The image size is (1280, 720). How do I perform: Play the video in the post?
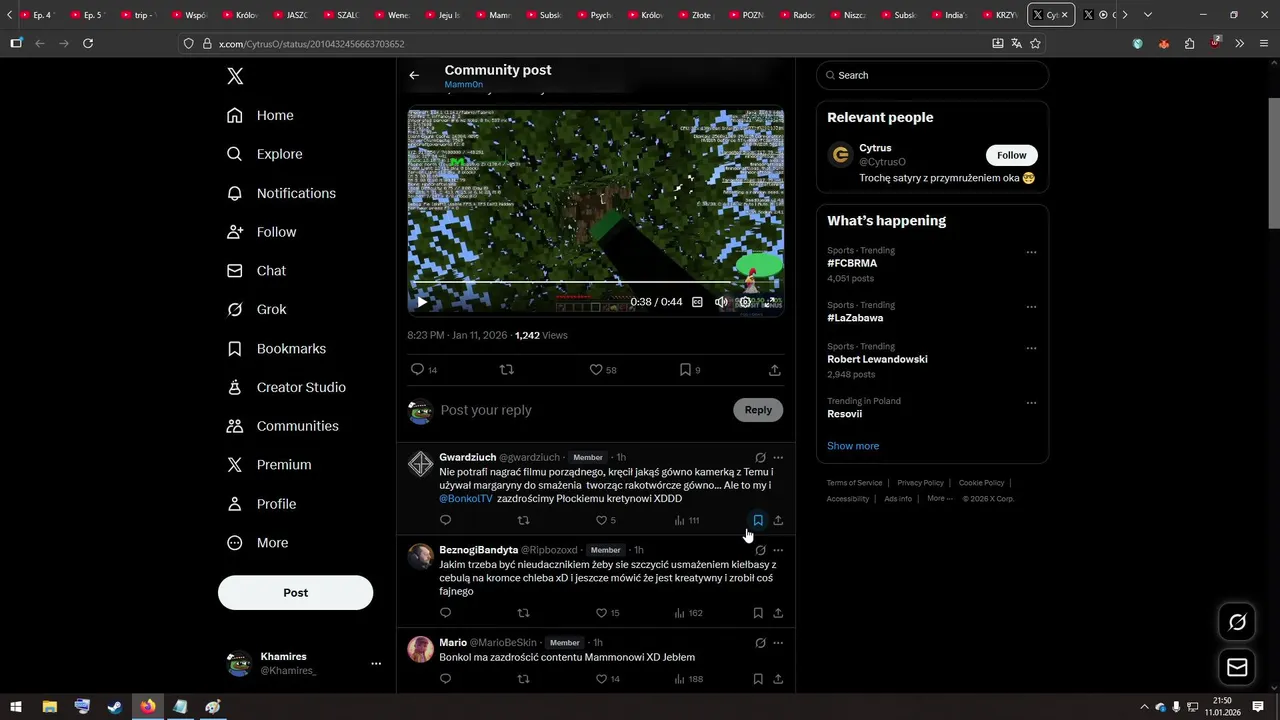422,302
